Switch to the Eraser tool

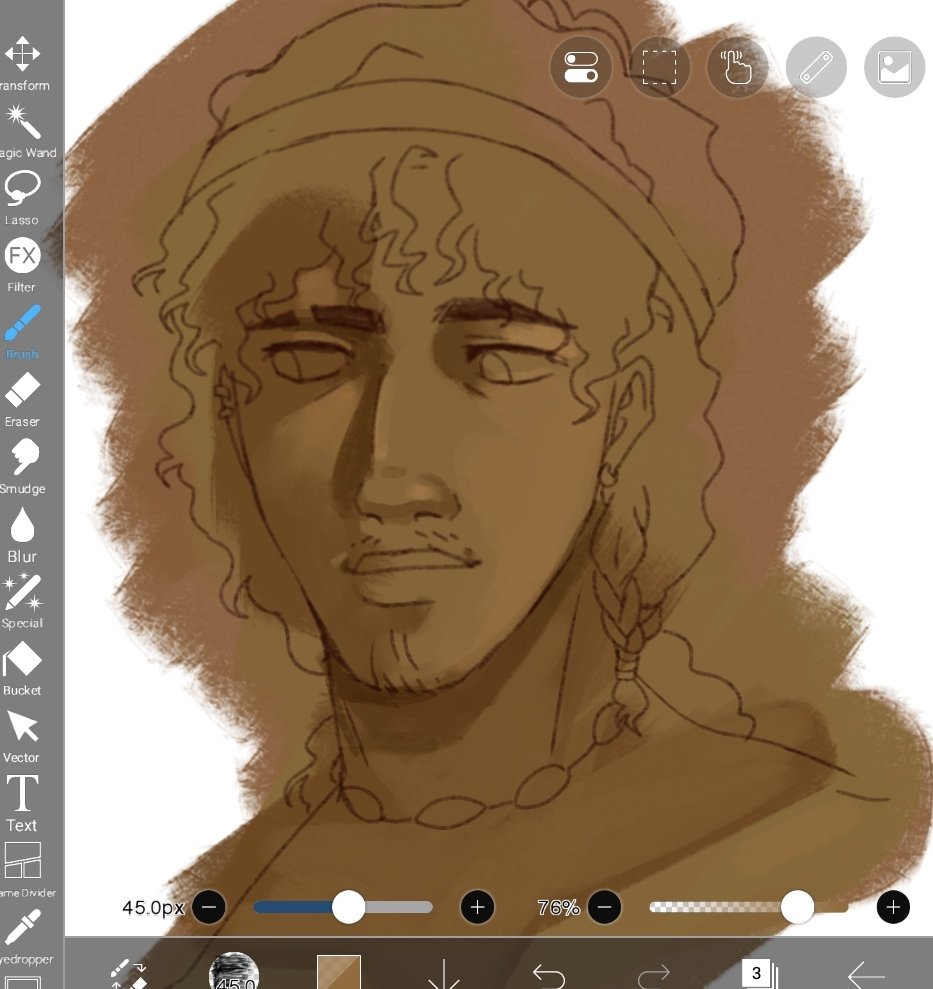coord(22,399)
